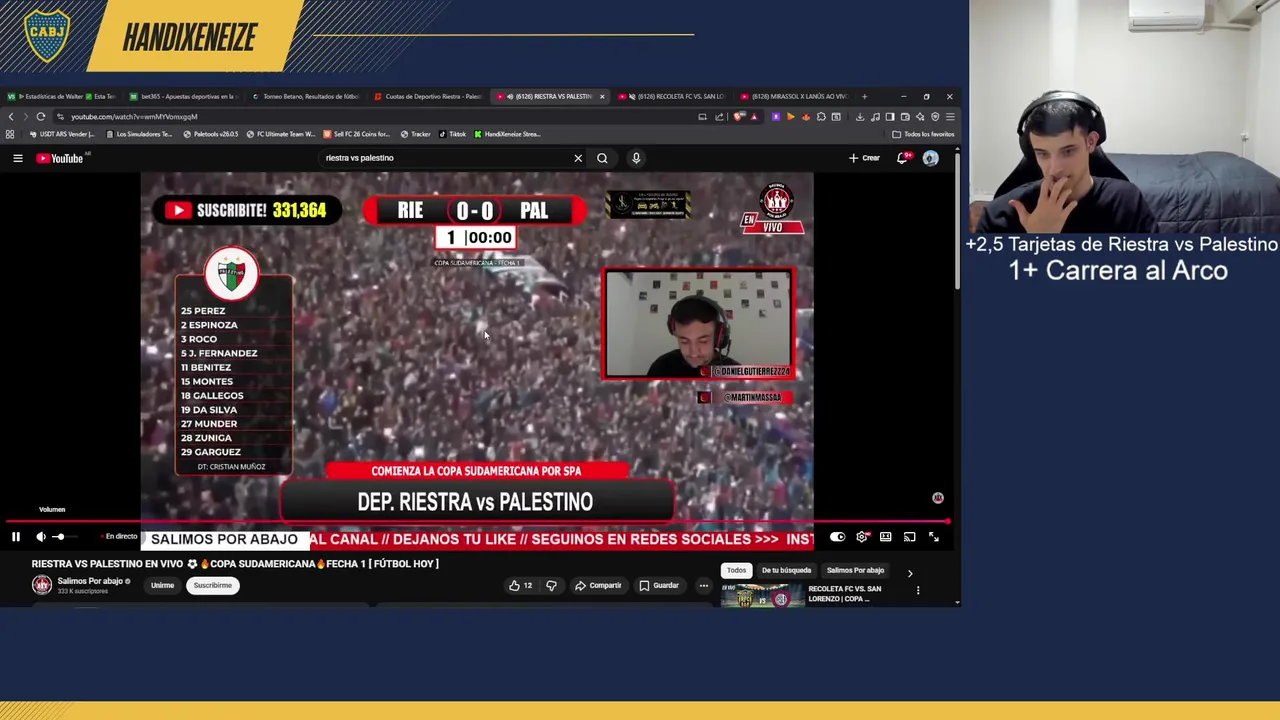Switch to Mirassol x Lanús browser tab
Screen dimensions: 1280x720
pos(795,96)
